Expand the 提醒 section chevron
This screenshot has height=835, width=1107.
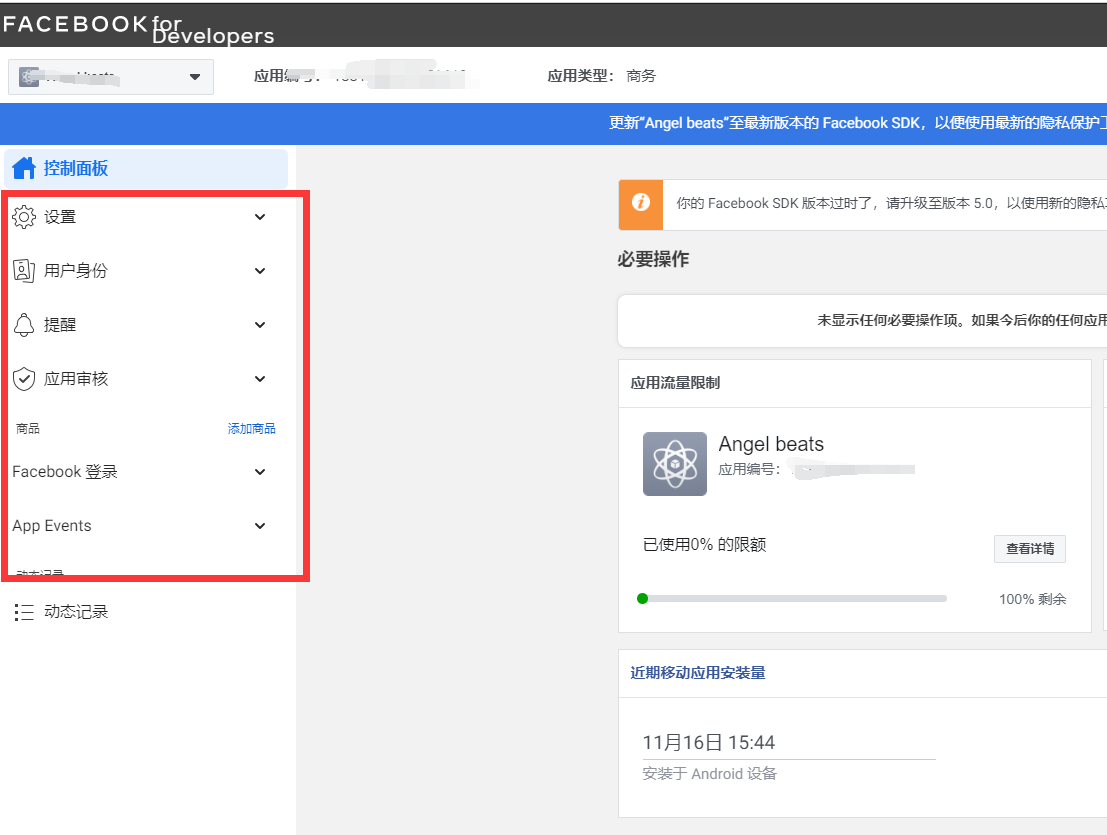coord(260,325)
